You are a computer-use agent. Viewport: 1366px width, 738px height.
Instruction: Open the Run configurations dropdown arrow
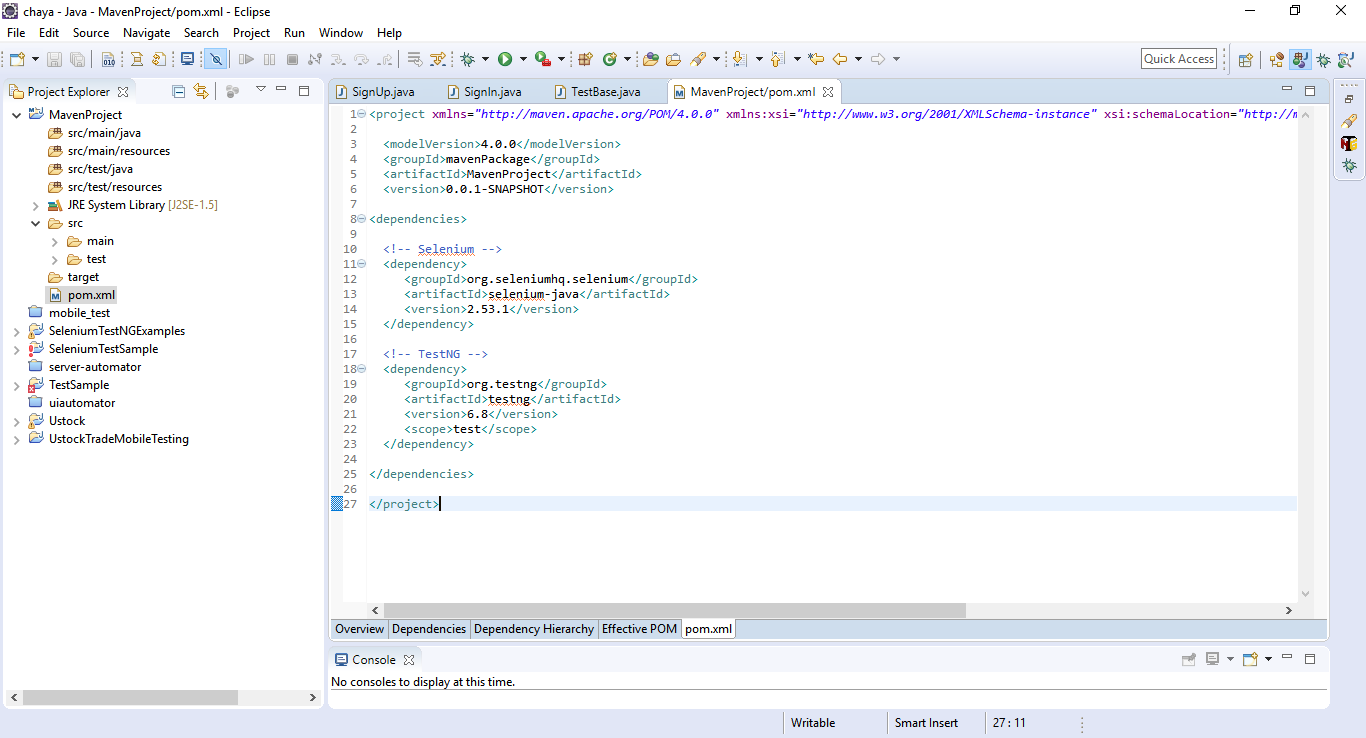(x=521, y=59)
